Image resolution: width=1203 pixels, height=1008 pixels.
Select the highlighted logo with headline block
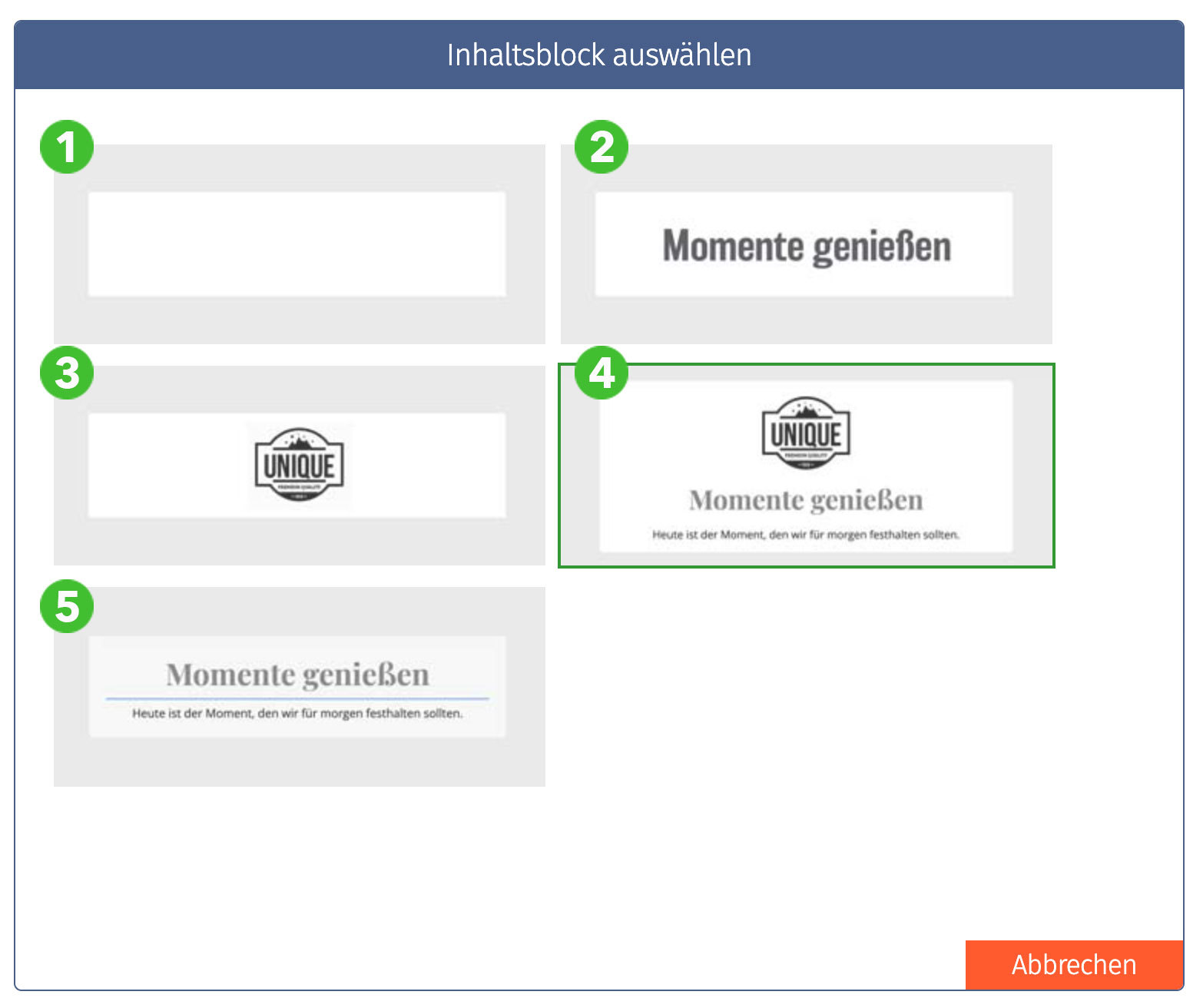click(807, 466)
